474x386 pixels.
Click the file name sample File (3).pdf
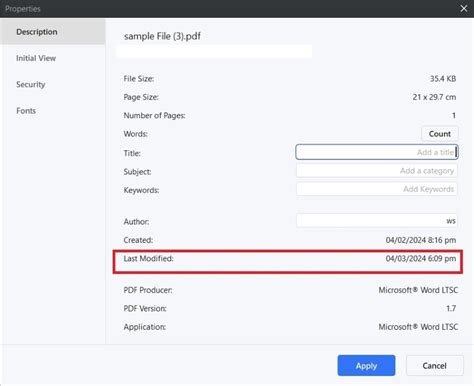coord(162,36)
